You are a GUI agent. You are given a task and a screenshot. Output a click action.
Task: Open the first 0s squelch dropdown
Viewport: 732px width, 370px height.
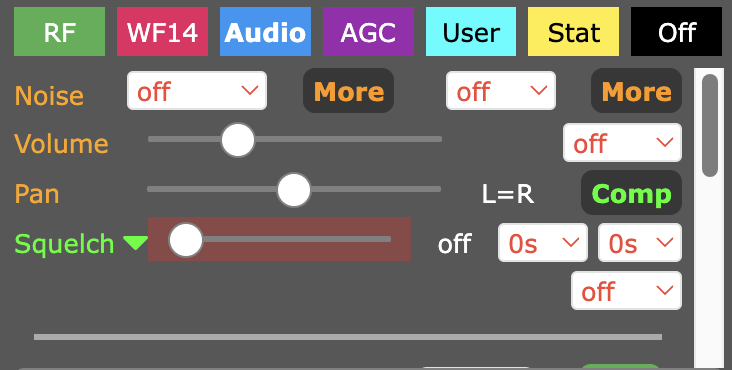click(x=543, y=243)
